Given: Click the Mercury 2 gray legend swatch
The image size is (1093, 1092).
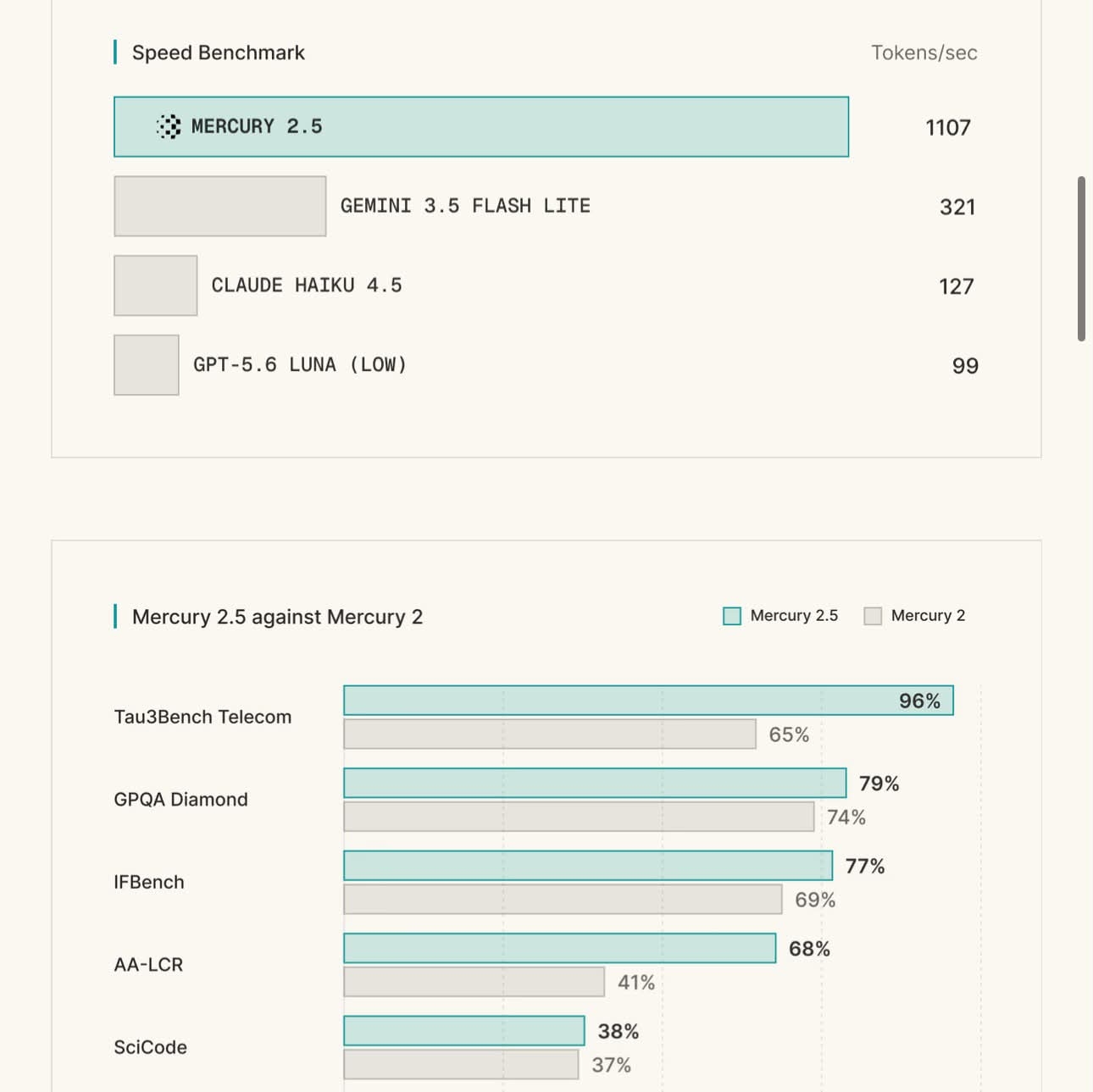Looking at the screenshot, I should 873,616.
